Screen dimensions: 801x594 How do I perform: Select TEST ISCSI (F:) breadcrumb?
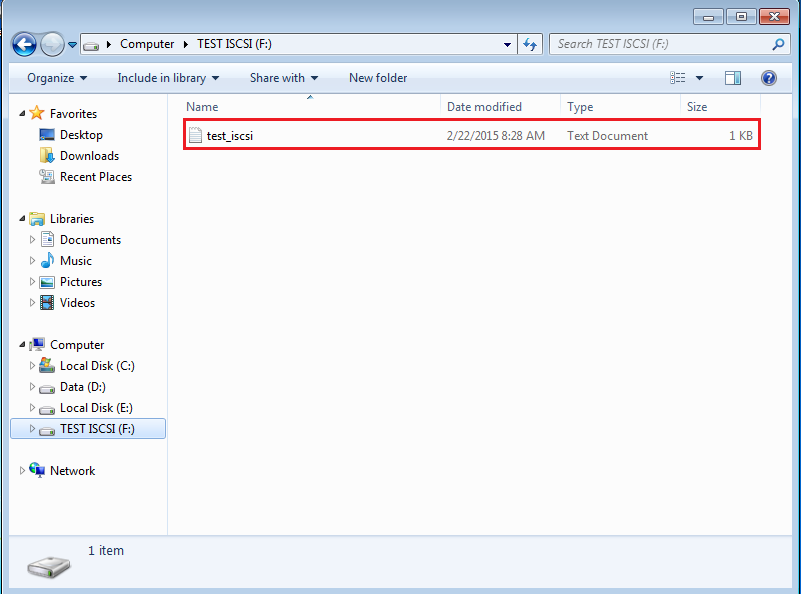(x=234, y=44)
